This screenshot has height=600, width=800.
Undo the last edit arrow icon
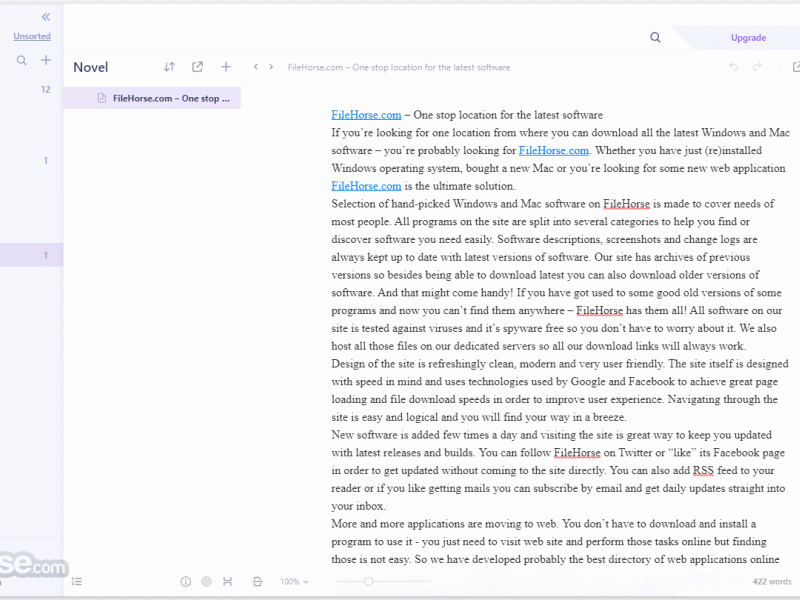[x=734, y=67]
